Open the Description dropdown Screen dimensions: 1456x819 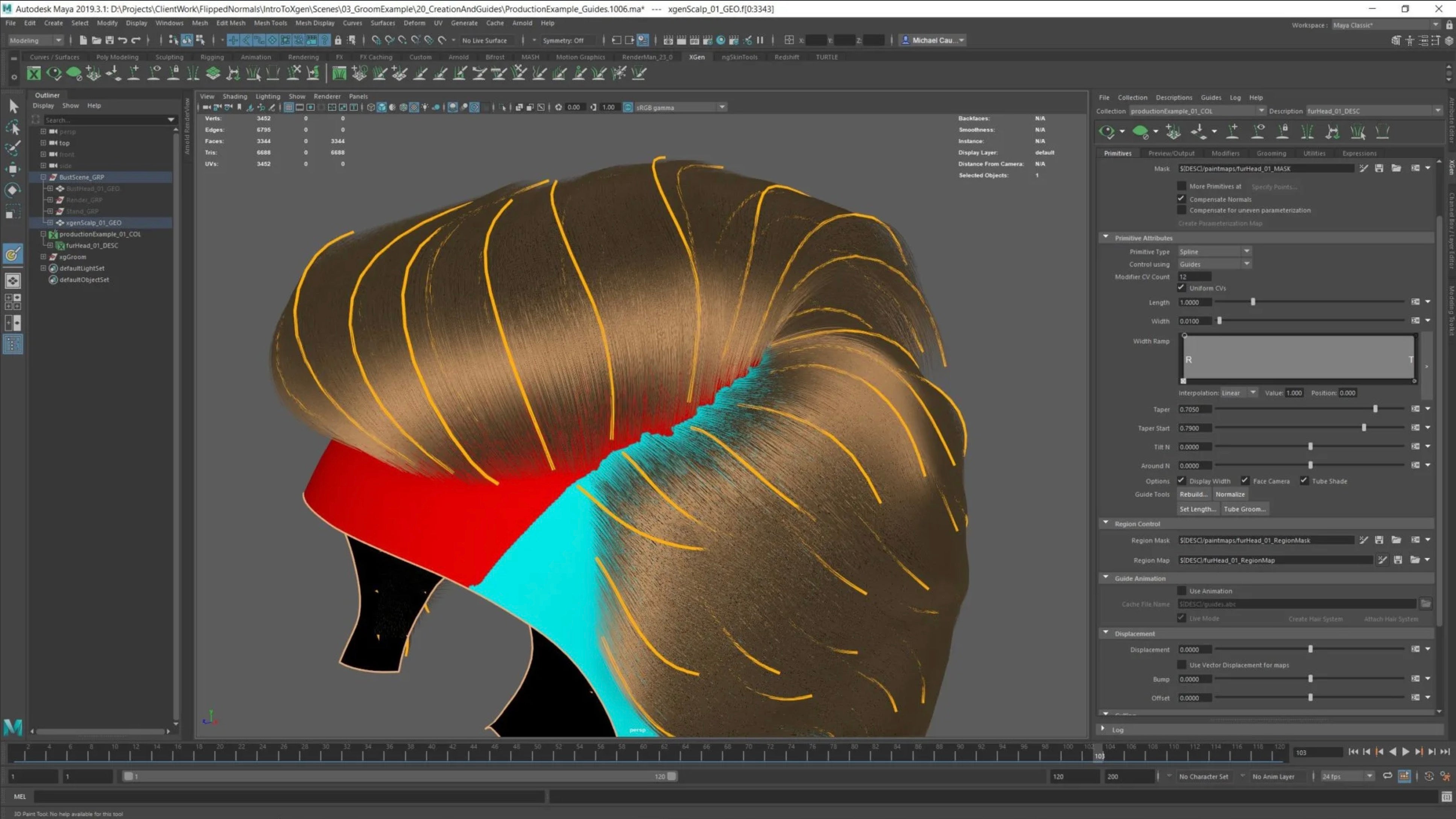pyautogui.click(x=1375, y=111)
